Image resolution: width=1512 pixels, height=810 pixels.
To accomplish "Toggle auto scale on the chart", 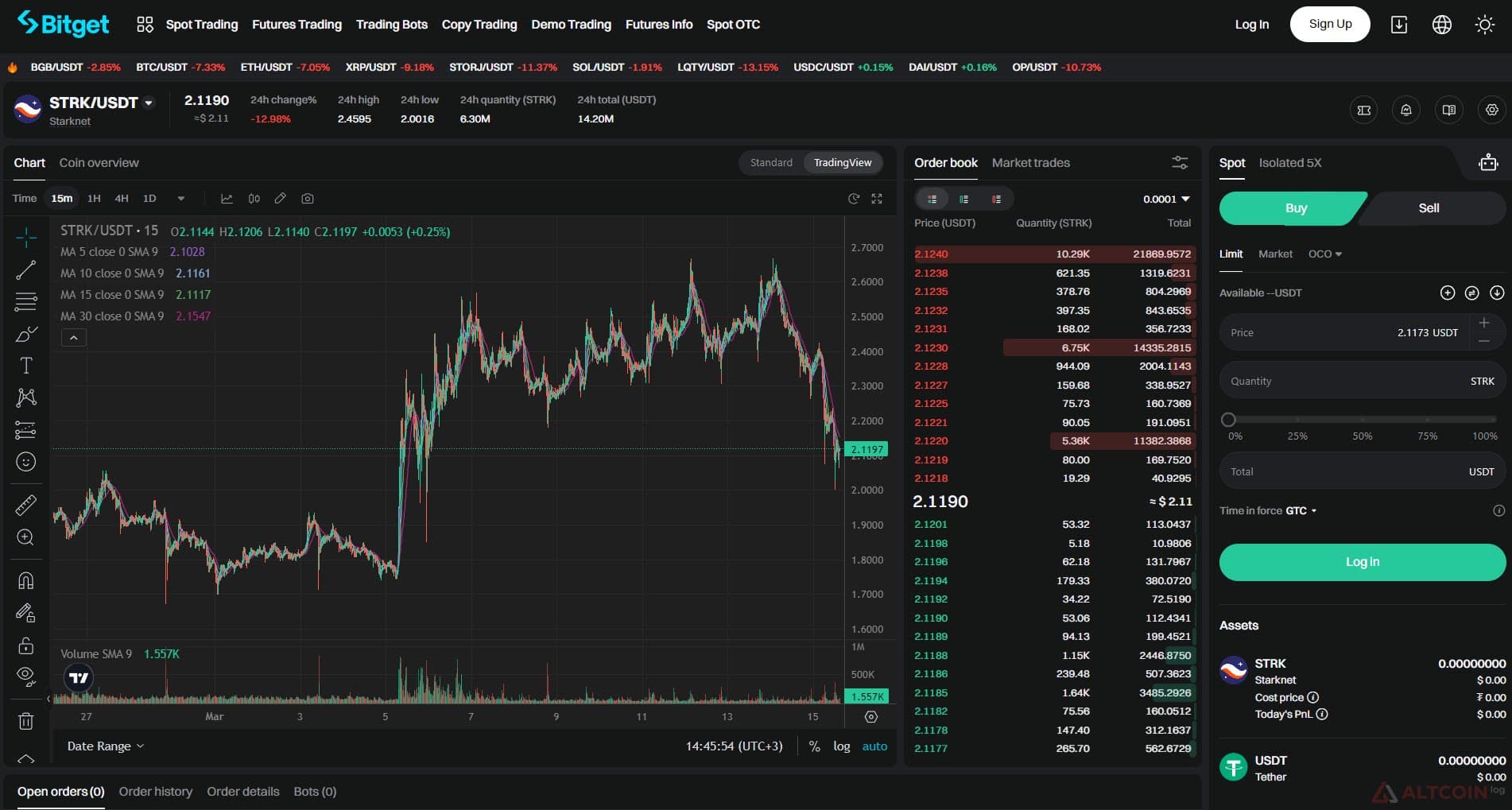I will click(x=874, y=746).
